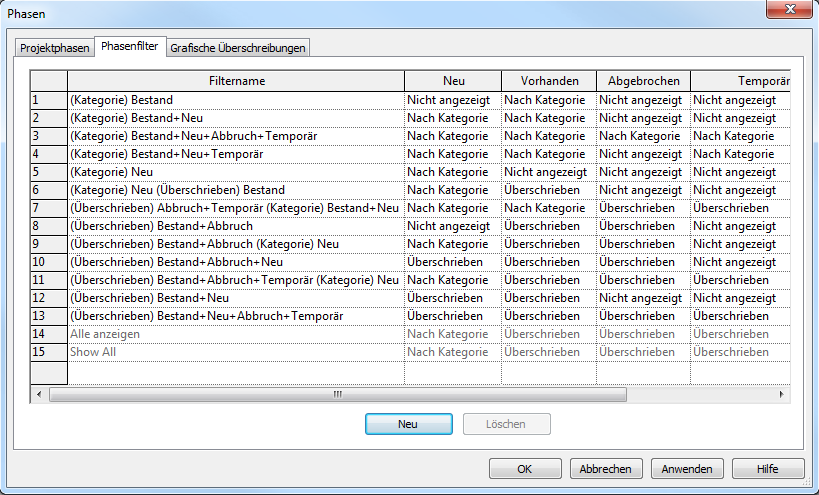Click the Abbrechen button

pyautogui.click(x=606, y=469)
